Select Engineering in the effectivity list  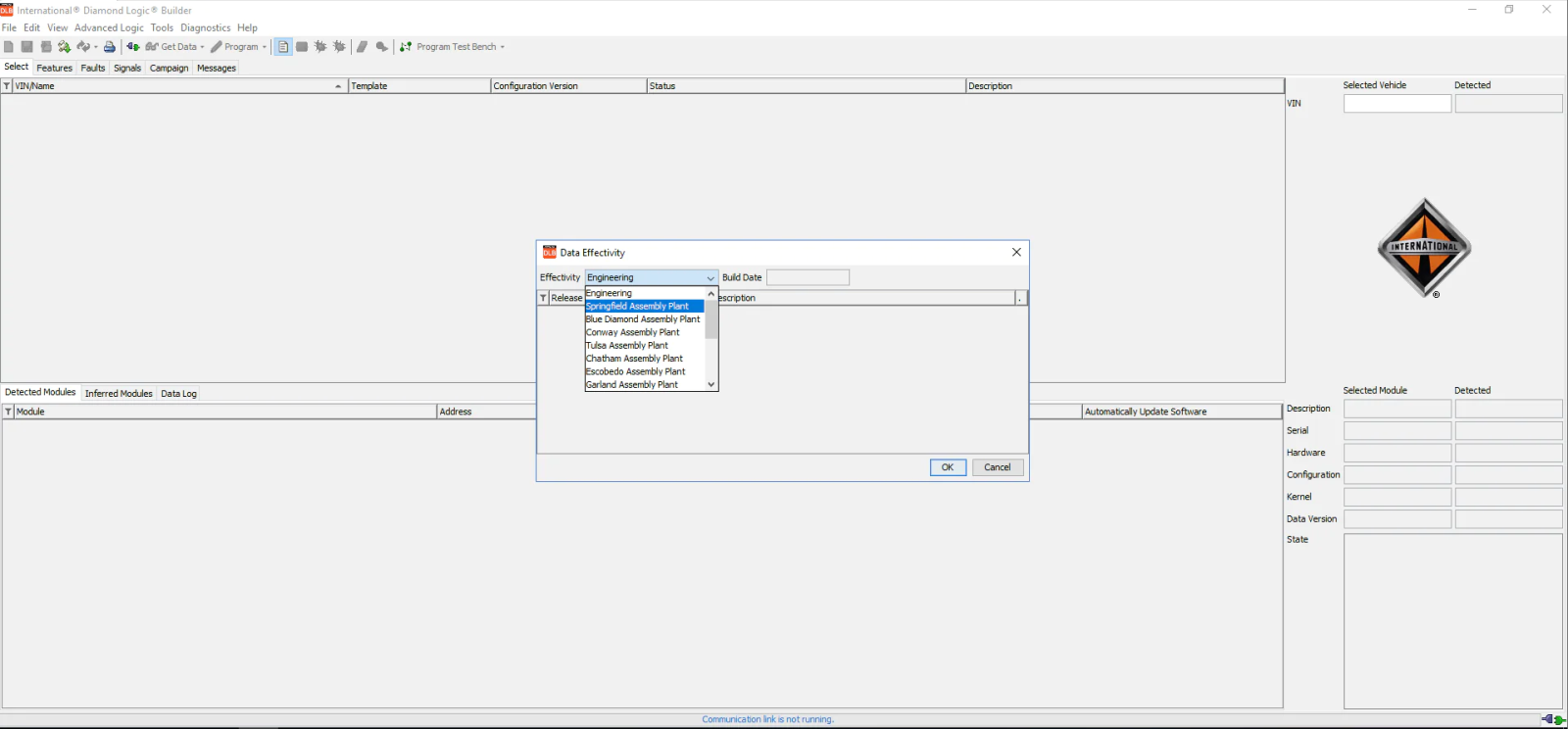(x=645, y=293)
